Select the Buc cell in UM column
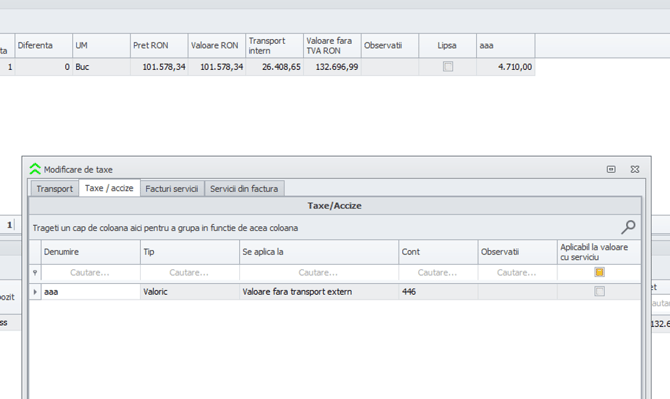Screen dimensions: 670x399 [101, 67]
